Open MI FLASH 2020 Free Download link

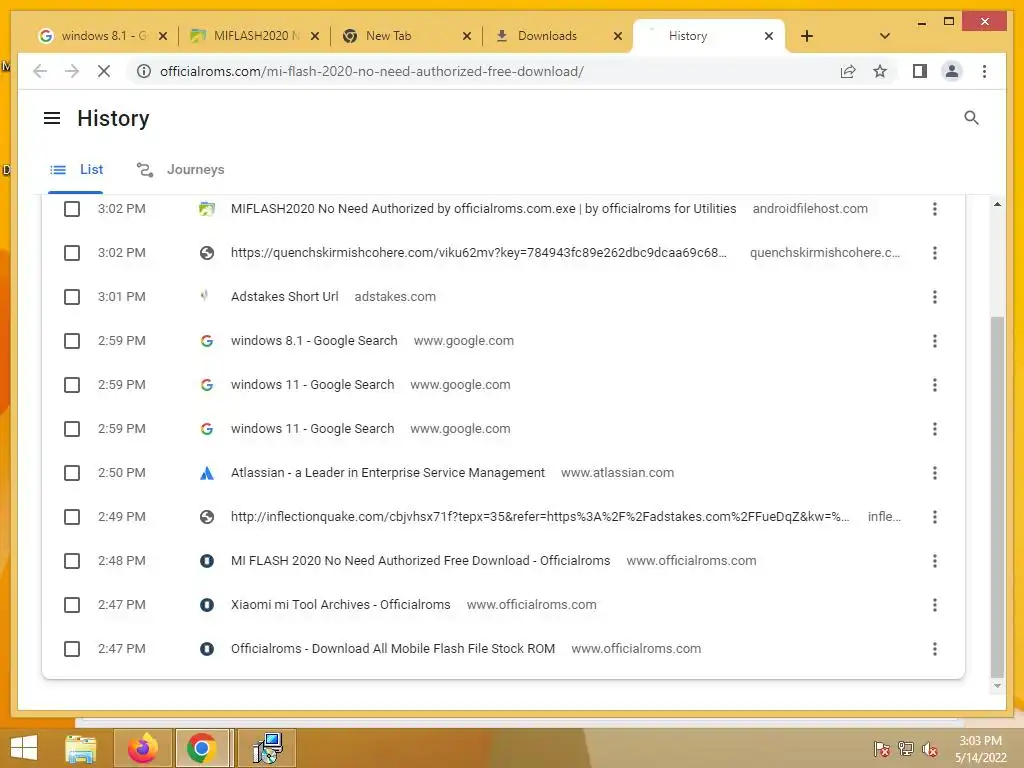pos(421,561)
